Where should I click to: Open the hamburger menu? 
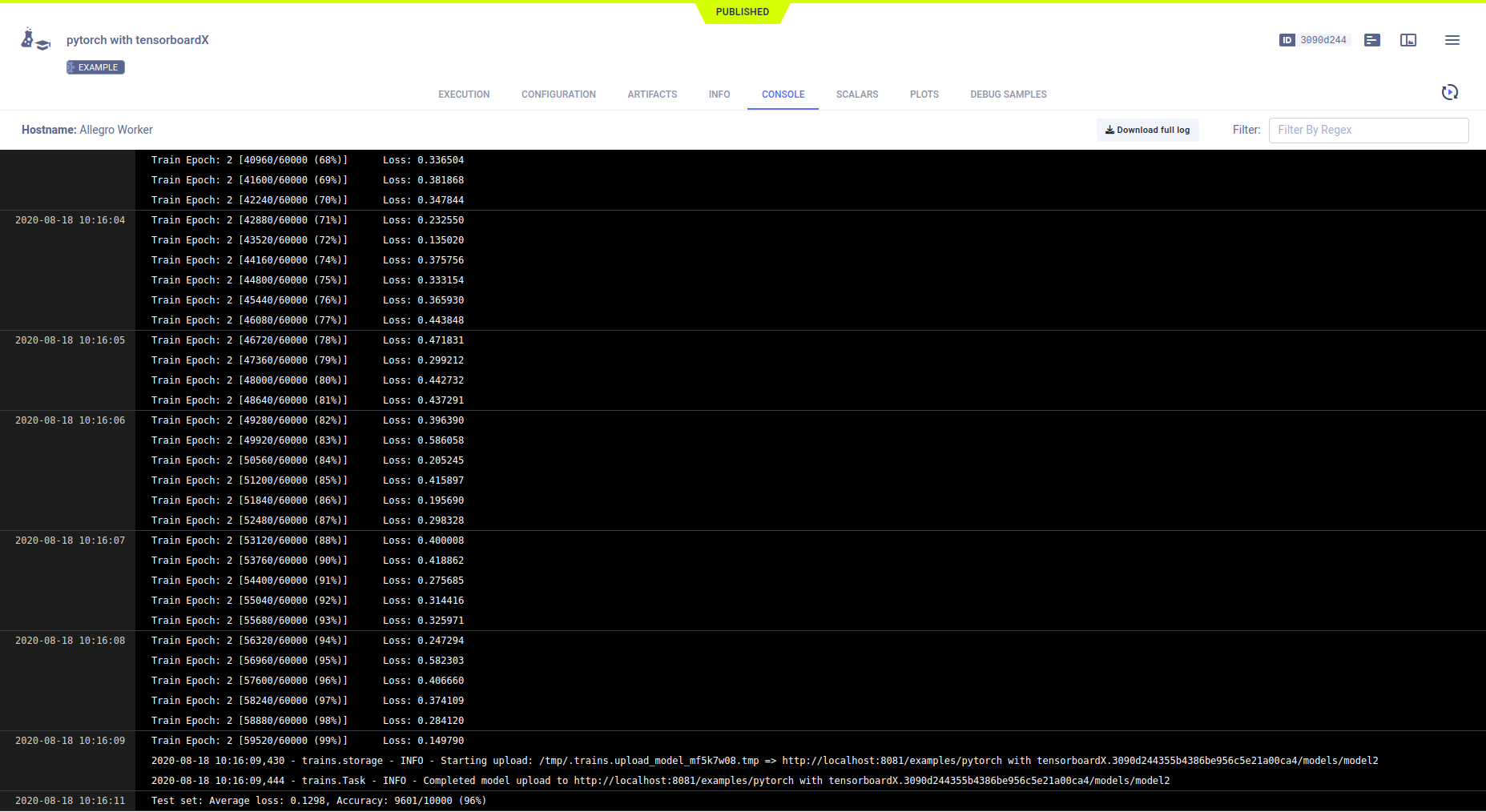pos(1452,40)
